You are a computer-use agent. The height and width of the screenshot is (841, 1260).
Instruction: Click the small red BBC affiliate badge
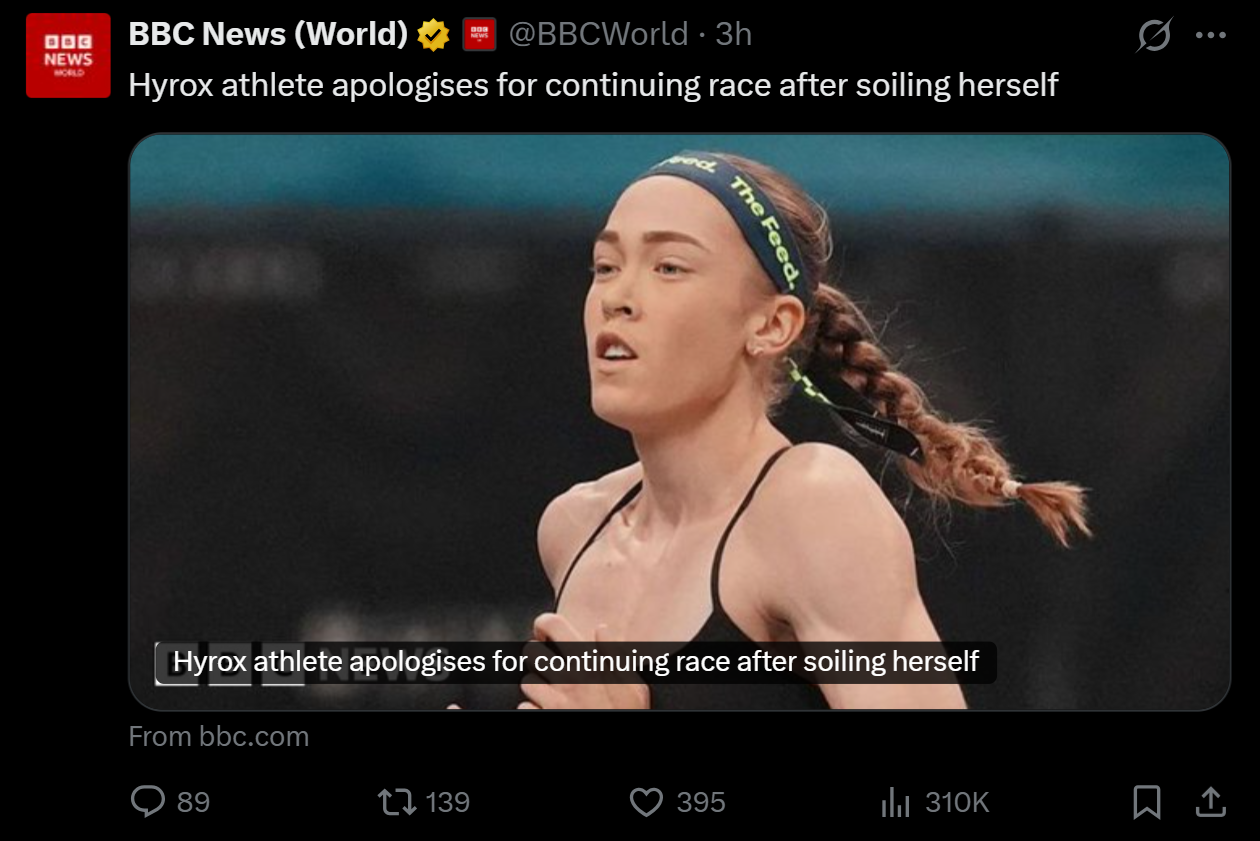[x=479, y=36]
